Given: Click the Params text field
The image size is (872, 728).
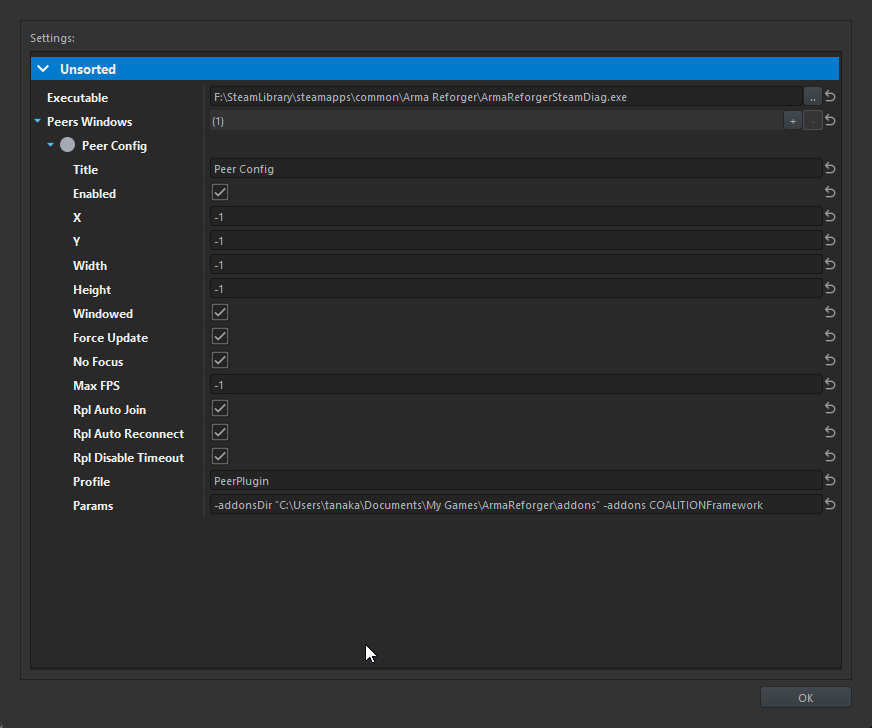Looking at the screenshot, I should point(515,505).
